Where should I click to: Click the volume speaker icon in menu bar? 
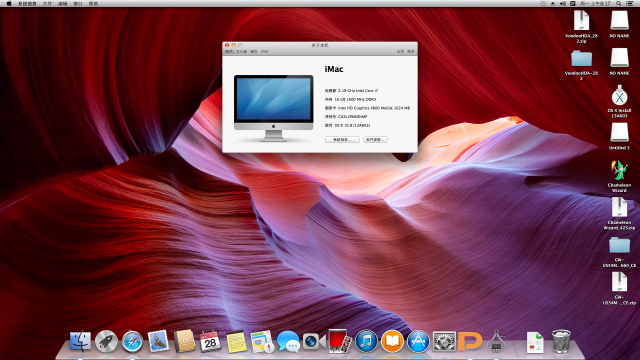pyautogui.click(x=563, y=3)
